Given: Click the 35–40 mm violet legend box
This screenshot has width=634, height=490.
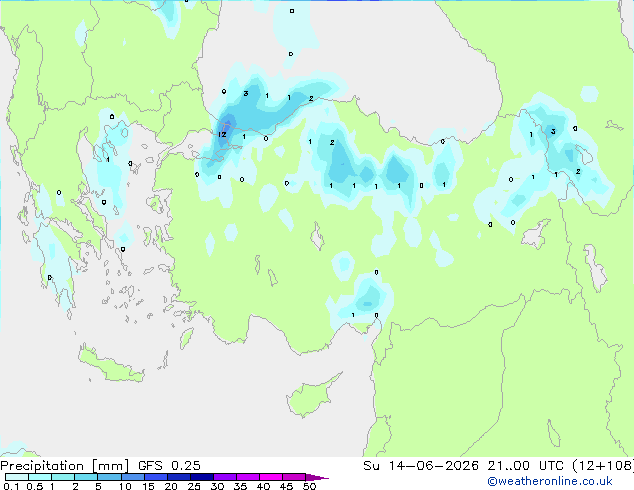Looking at the screenshot, I should click(x=247, y=477).
